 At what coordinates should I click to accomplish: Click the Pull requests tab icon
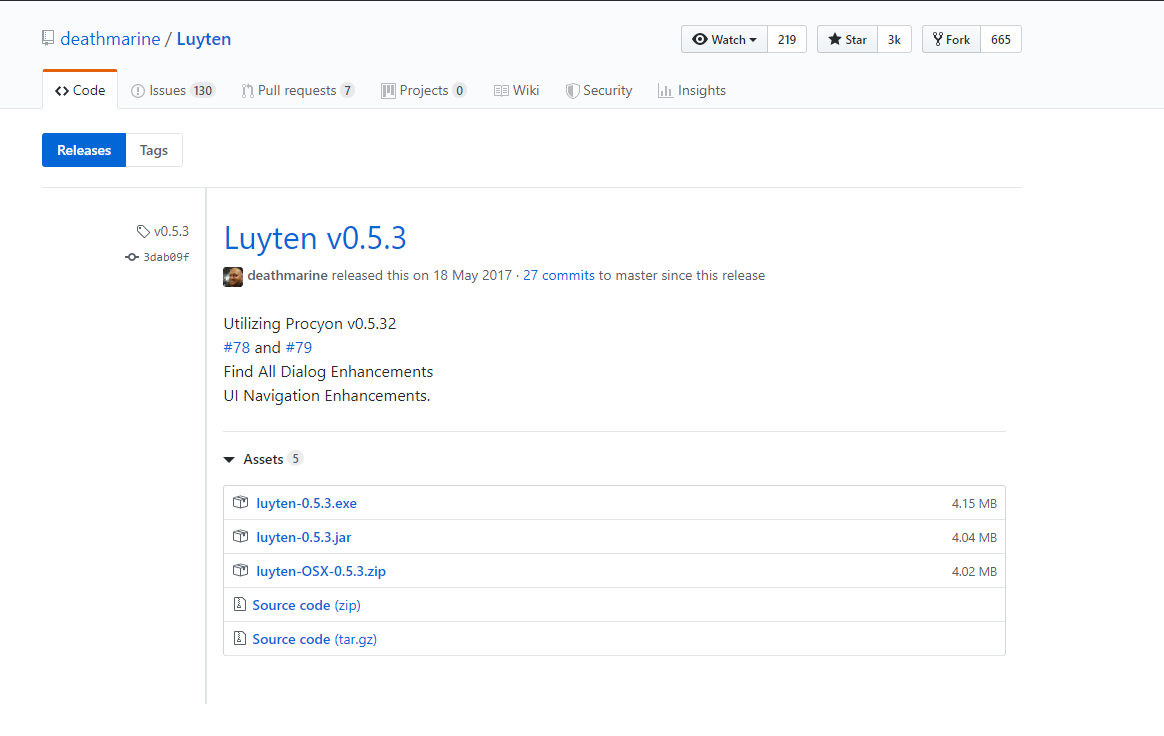(248, 91)
